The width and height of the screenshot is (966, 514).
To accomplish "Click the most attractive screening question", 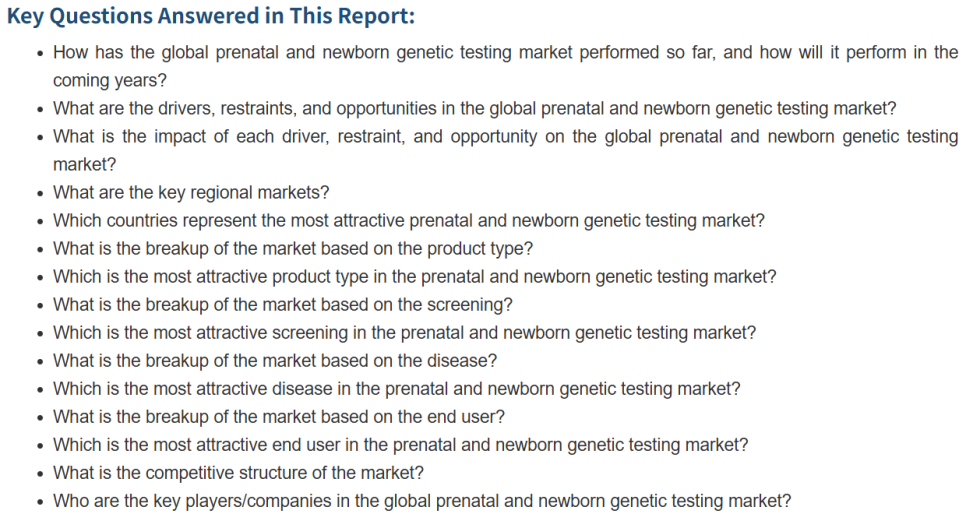I will 404,333.
